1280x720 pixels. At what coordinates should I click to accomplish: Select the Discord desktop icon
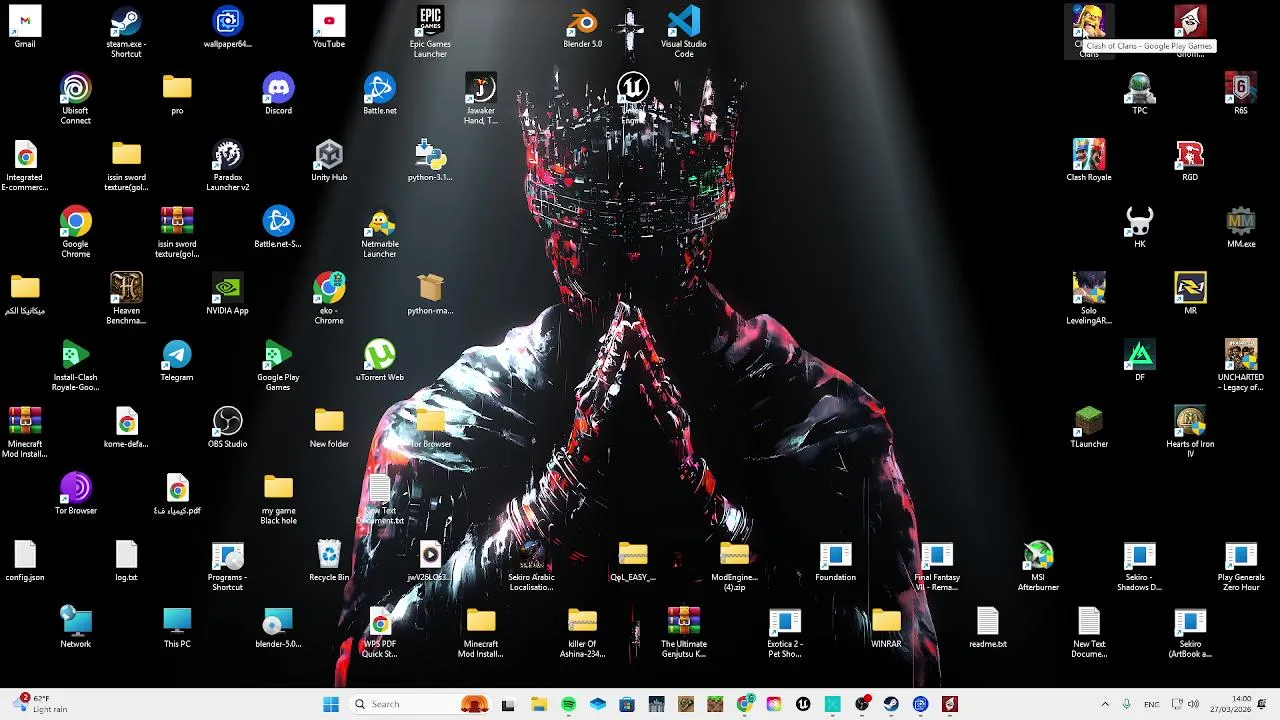pyautogui.click(x=278, y=95)
